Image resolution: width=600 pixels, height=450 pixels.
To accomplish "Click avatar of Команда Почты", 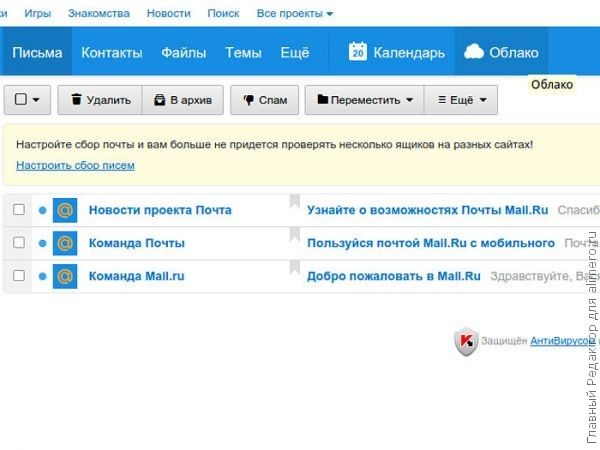I will 65,243.
